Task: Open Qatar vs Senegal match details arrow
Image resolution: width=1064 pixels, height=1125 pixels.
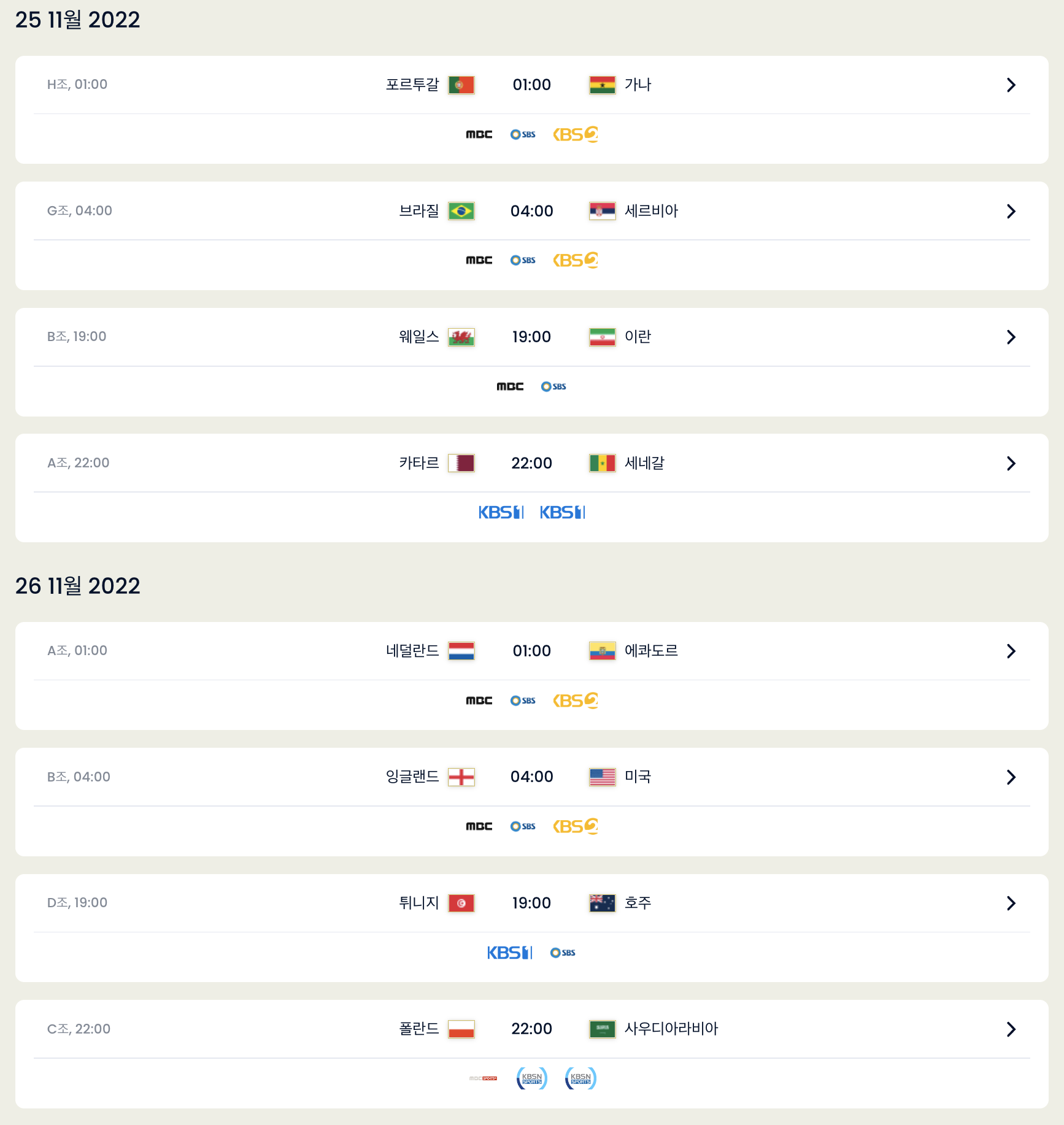Action: coord(1011,463)
